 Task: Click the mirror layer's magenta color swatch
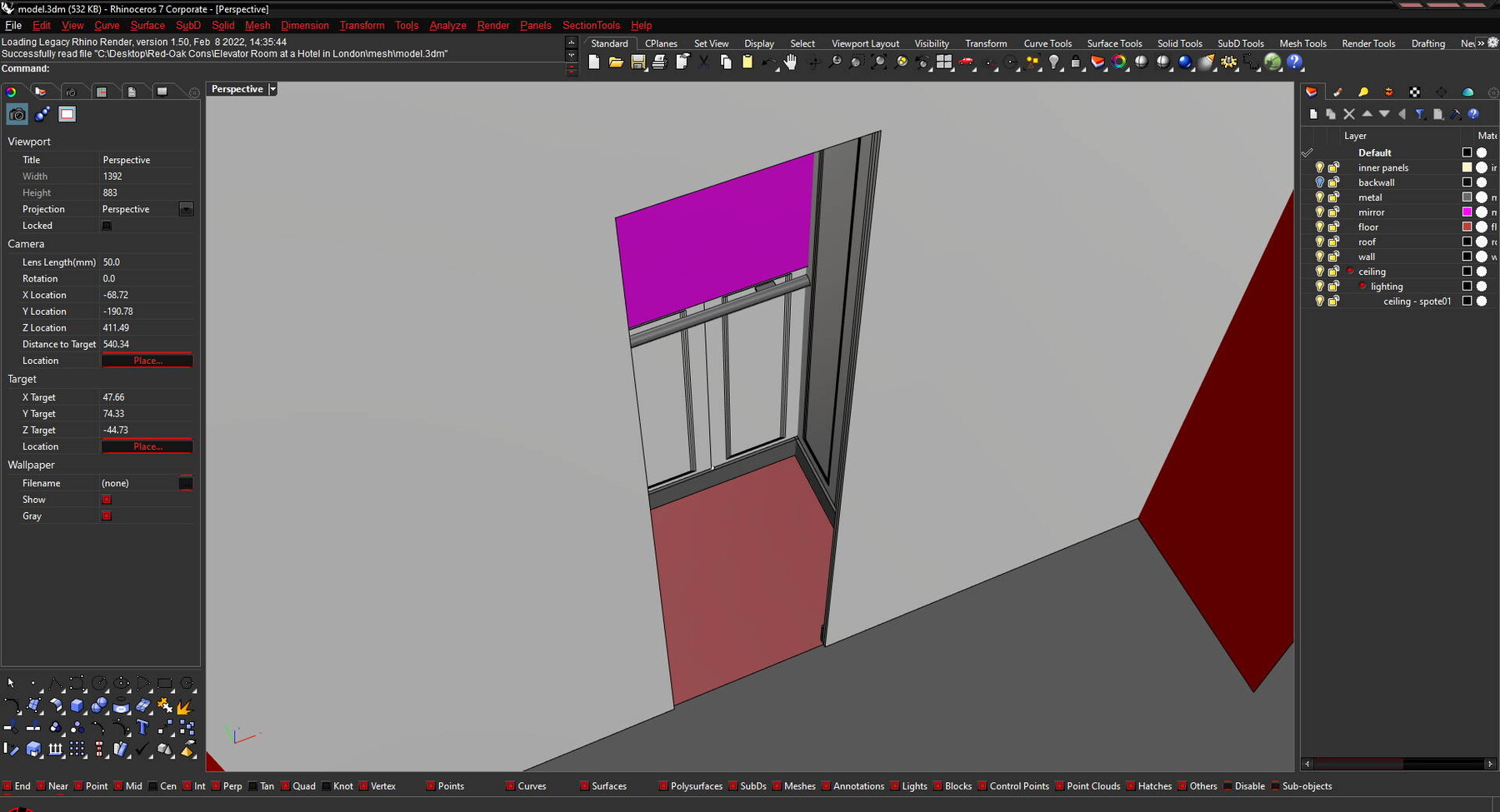(x=1467, y=212)
